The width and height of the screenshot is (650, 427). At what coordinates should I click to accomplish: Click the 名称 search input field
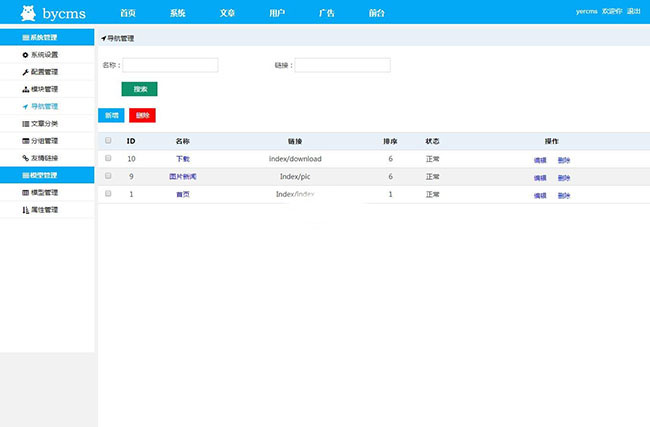170,65
